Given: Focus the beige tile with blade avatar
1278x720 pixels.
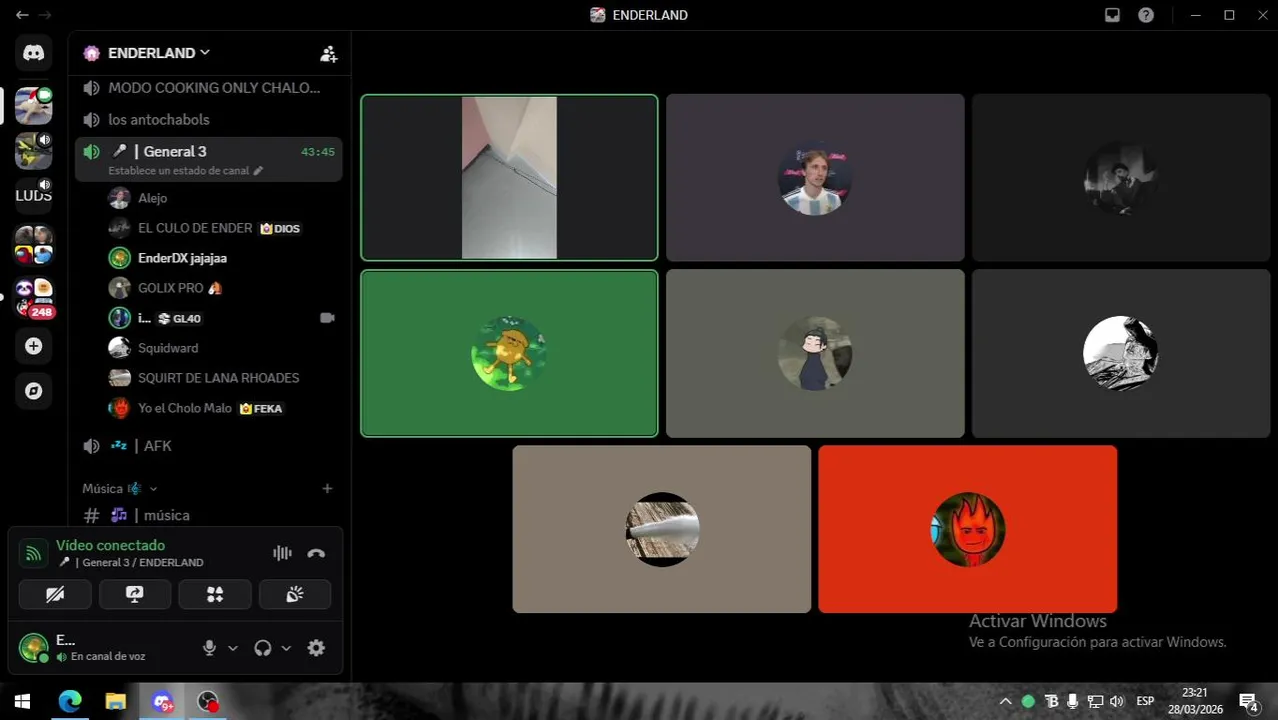Looking at the screenshot, I should (x=661, y=529).
